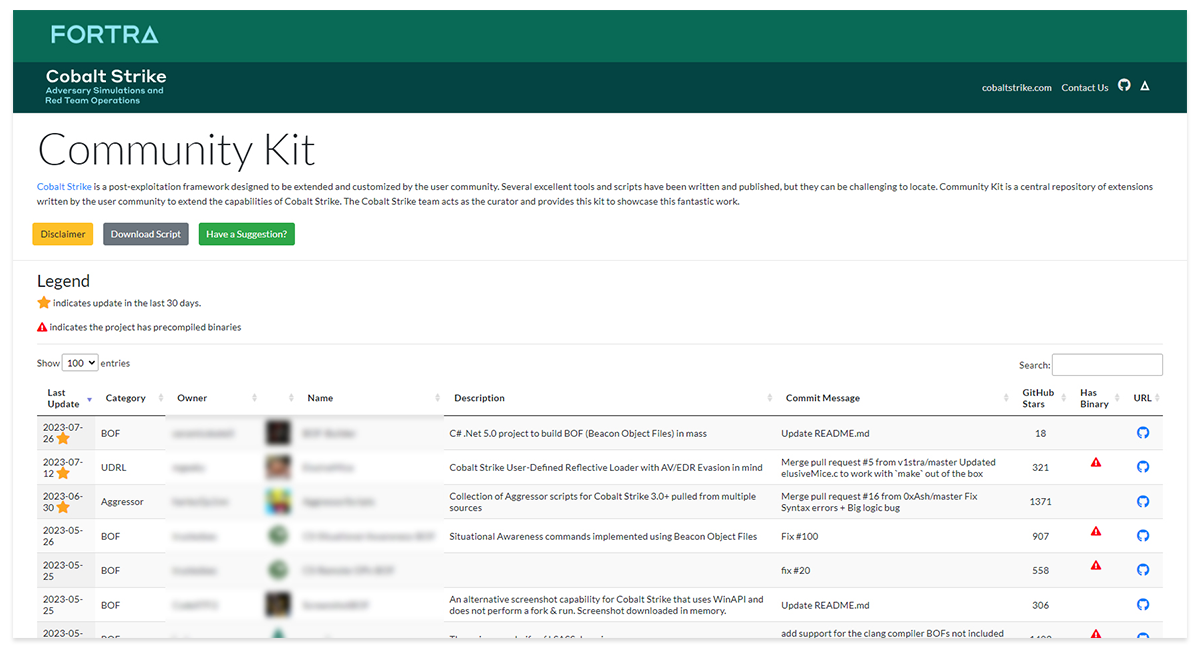Open GitHub URL for 18-star BOF project
1200x650 pixels.
pyautogui.click(x=1143, y=433)
